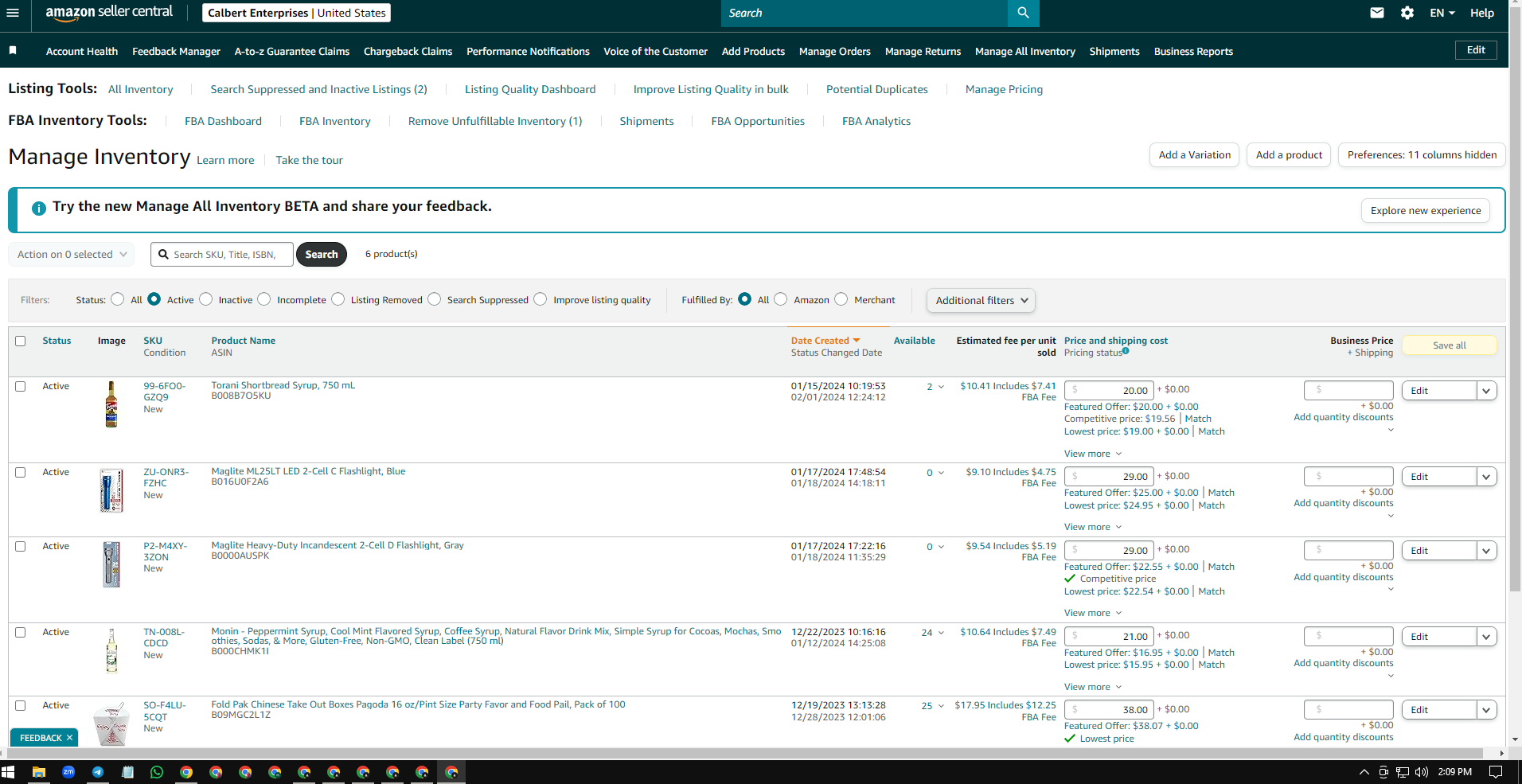Click the Amazon Seller Central logo
Image resolution: width=1522 pixels, height=784 pixels.
(109, 12)
